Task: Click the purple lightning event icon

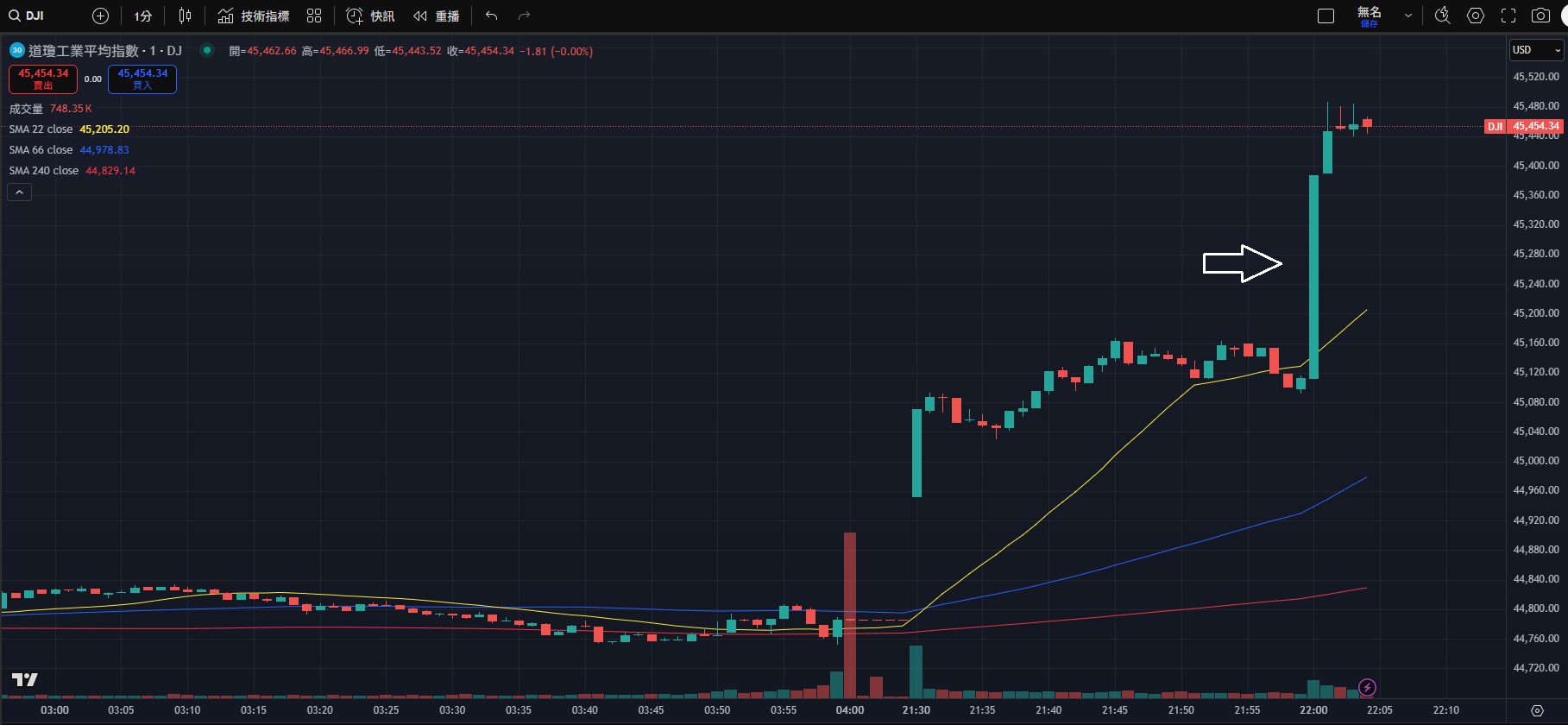Action: click(1367, 687)
